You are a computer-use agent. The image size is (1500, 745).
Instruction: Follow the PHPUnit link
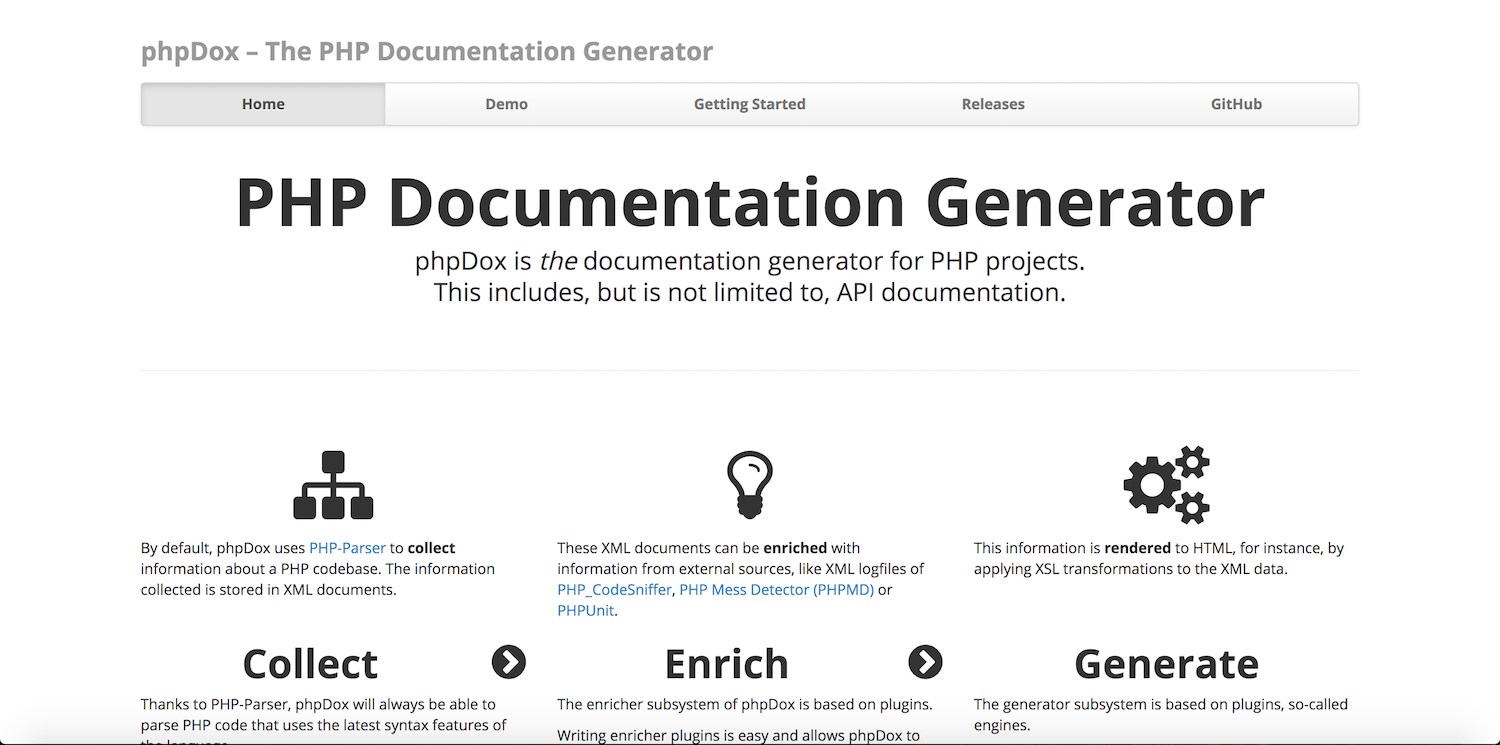pos(585,610)
